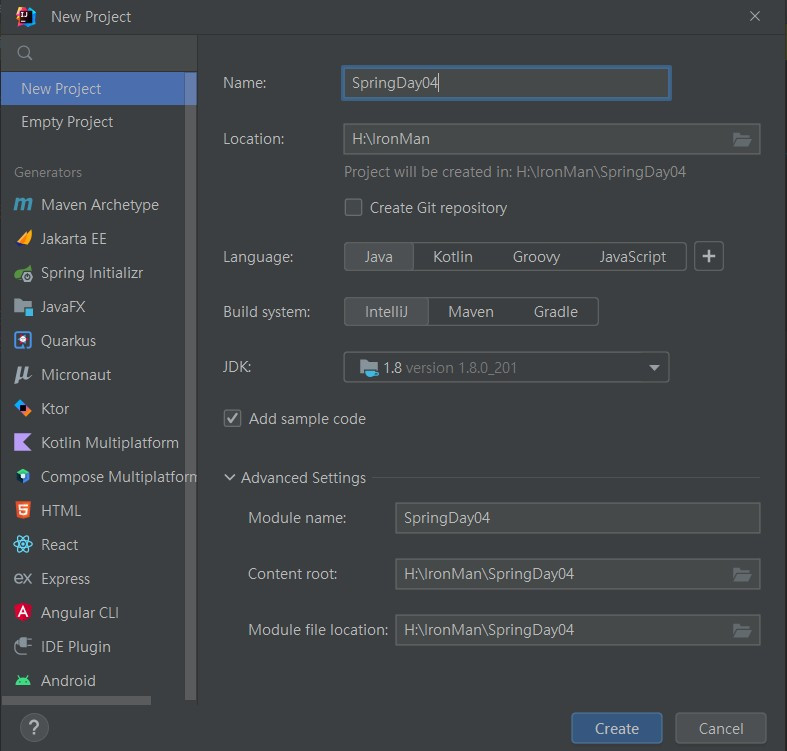The image size is (787, 751).
Task: Open the help question mark button
Action: [x=34, y=727]
